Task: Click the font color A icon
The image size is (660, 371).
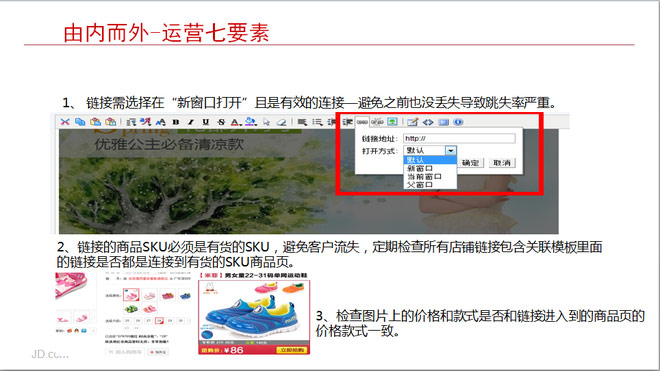Action: click(235, 122)
